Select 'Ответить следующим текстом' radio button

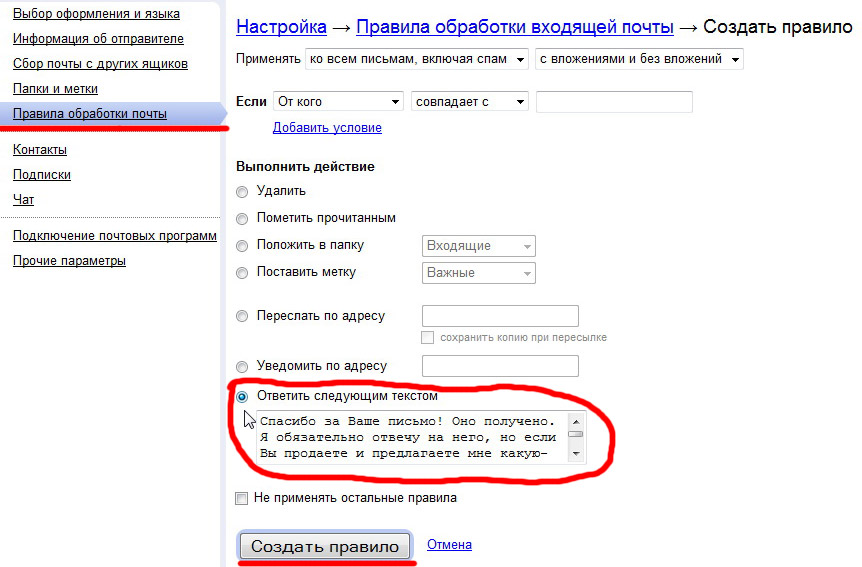coord(242,397)
